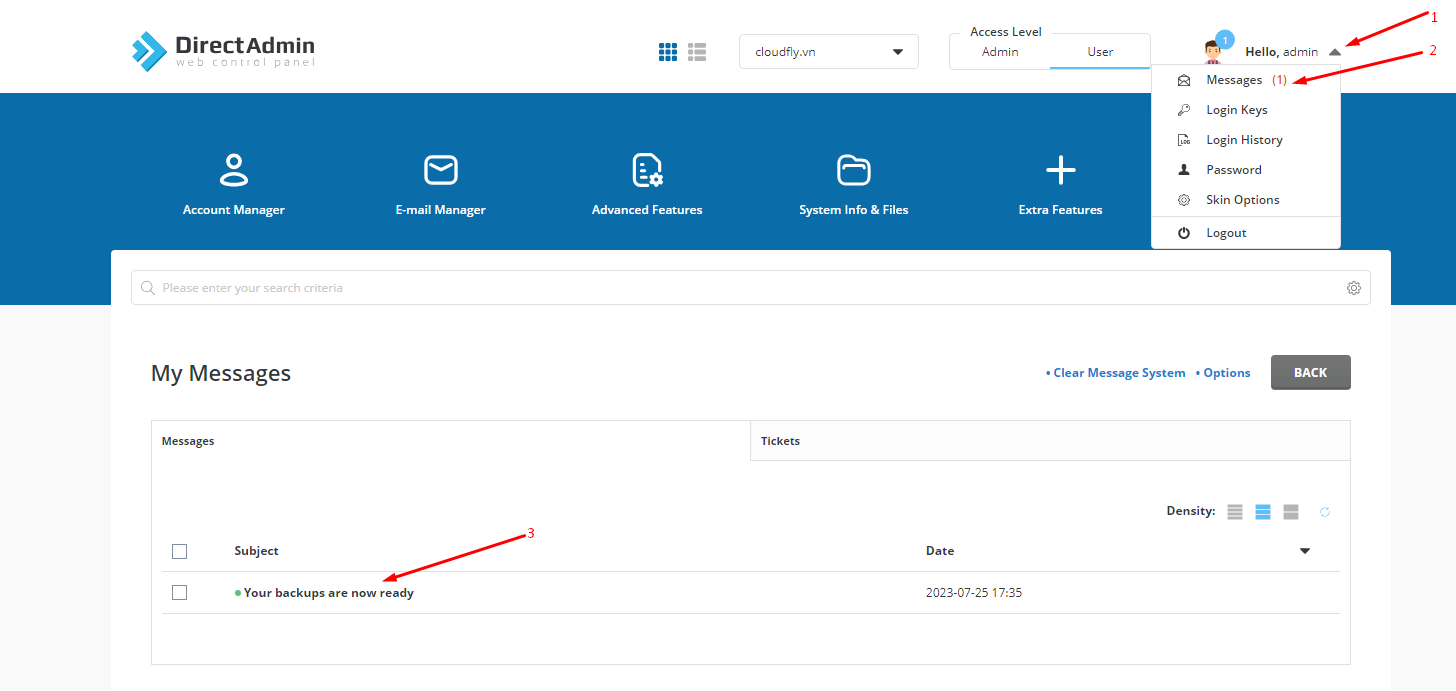Collapse the Hello, admin user menu
Image resolution: width=1456 pixels, height=691 pixels.
pos(1335,52)
